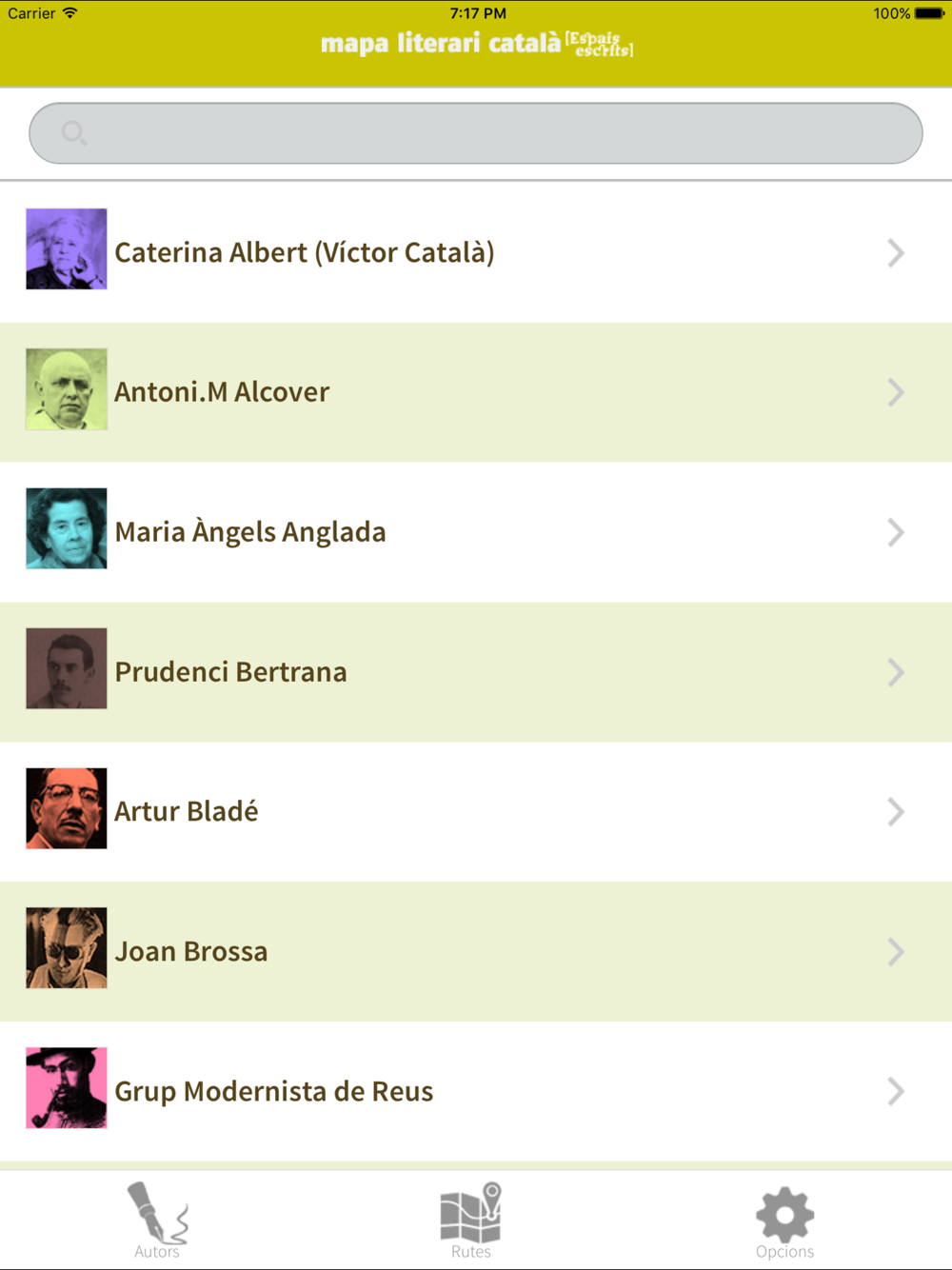Tap Antoni.M Alcover's green portrait thumbnail
This screenshot has height=1270, width=952.
(67, 388)
